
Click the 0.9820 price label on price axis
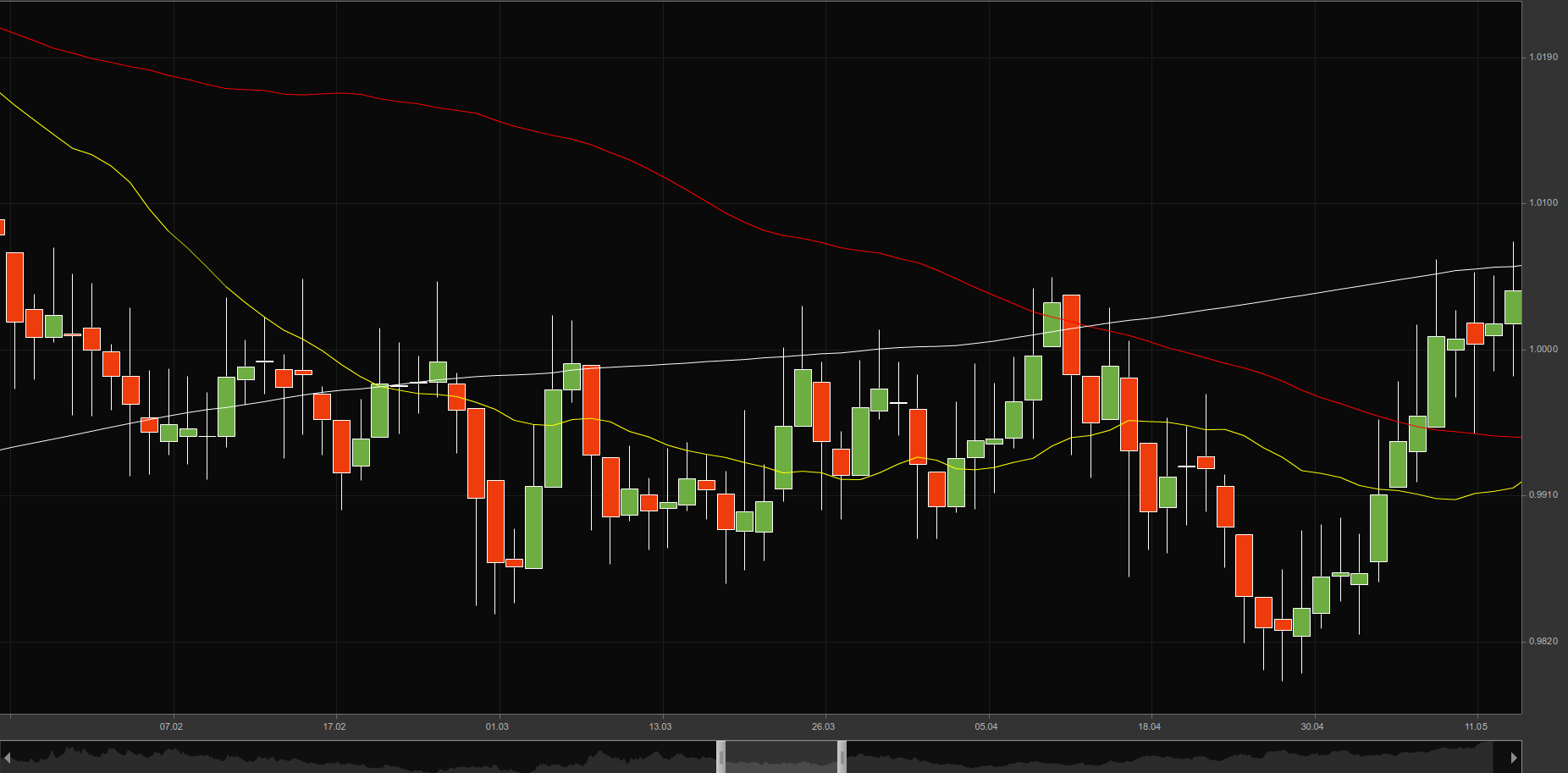[x=1543, y=641]
